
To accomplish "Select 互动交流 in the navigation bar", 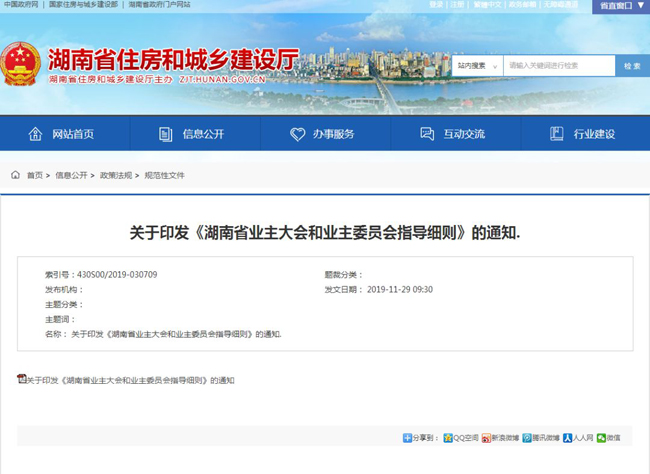I will point(452,134).
